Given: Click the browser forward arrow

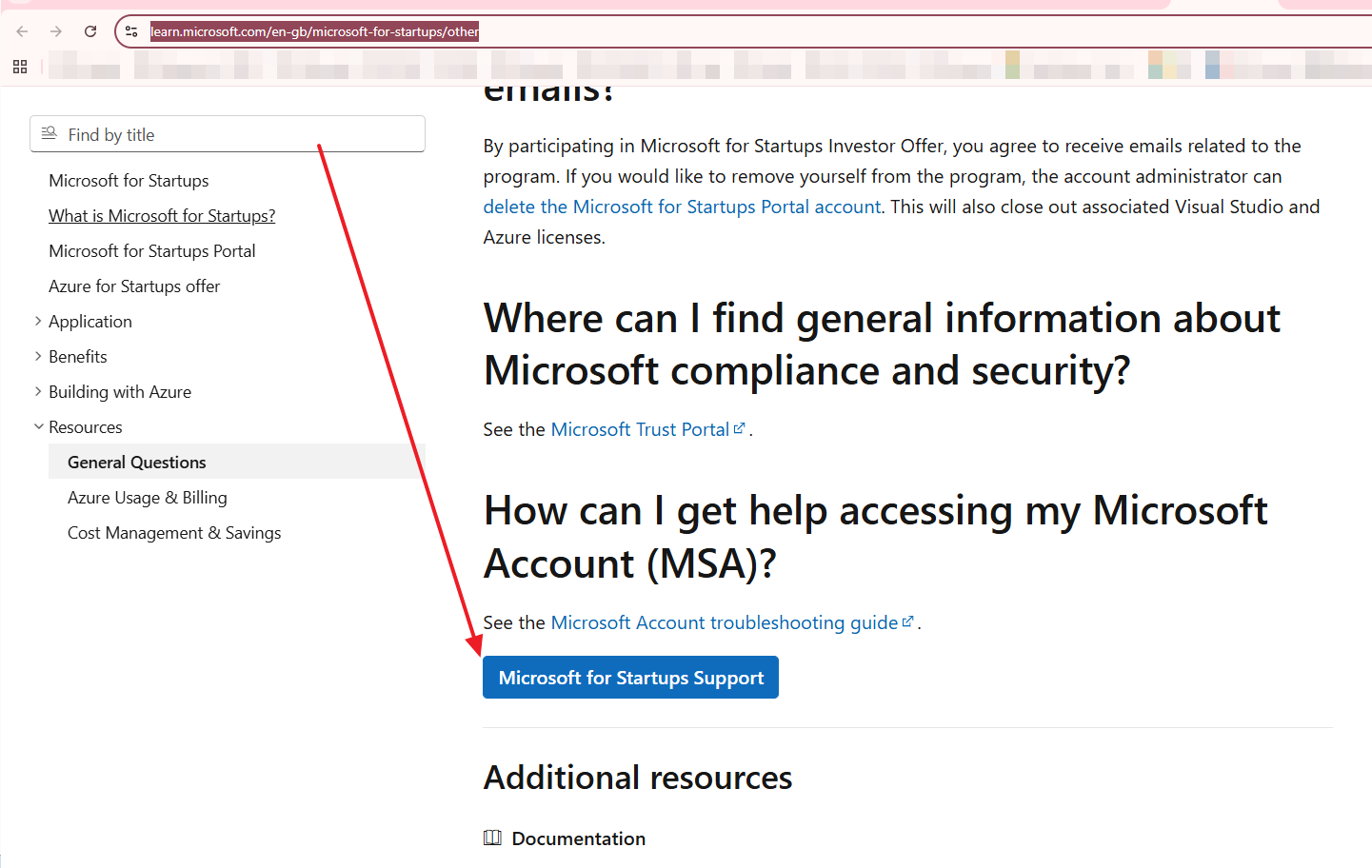Looking at the screenshot, I should pyautogui.click(x=56, y=31).
